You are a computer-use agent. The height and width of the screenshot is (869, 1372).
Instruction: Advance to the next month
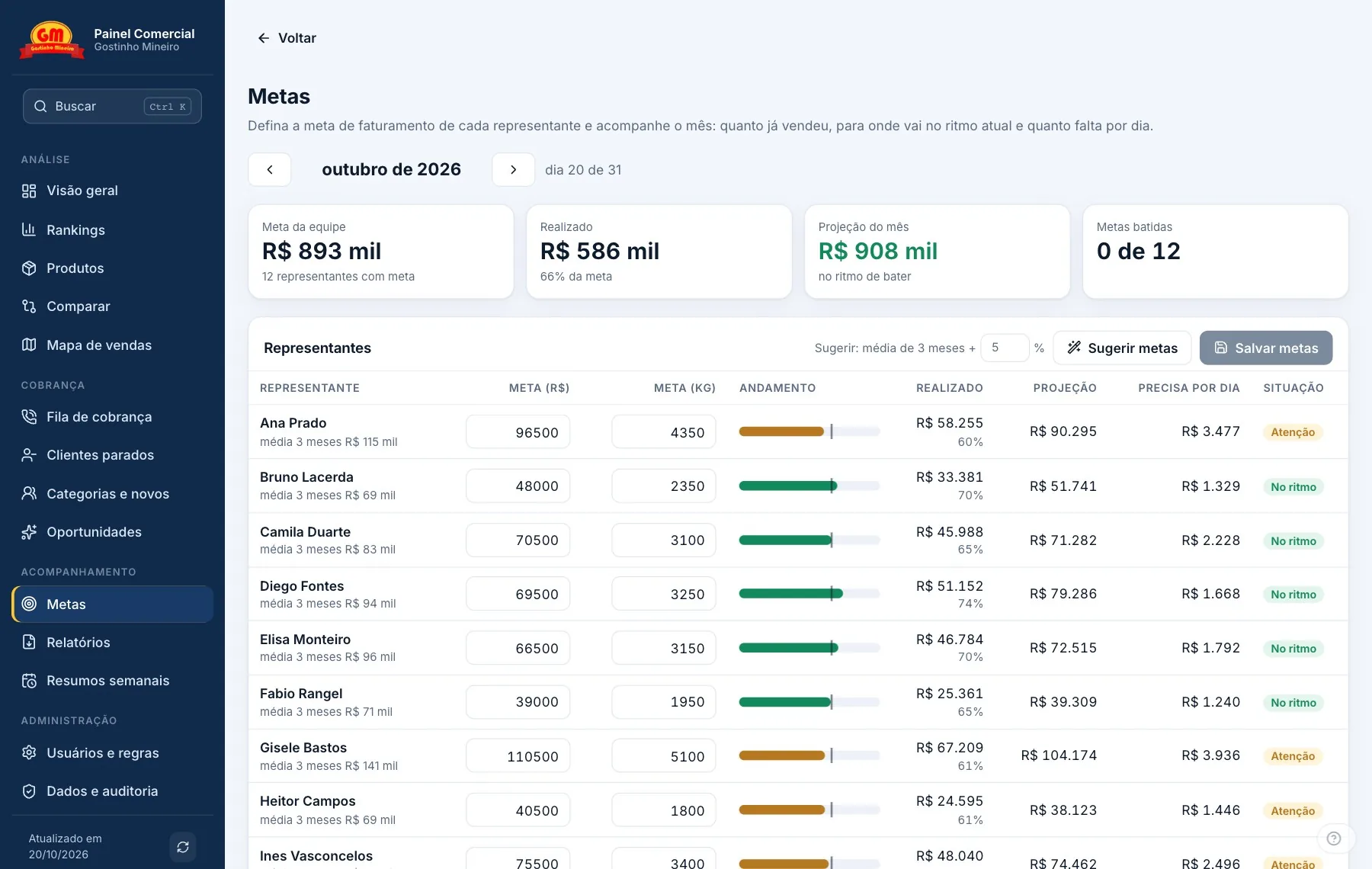513,170
